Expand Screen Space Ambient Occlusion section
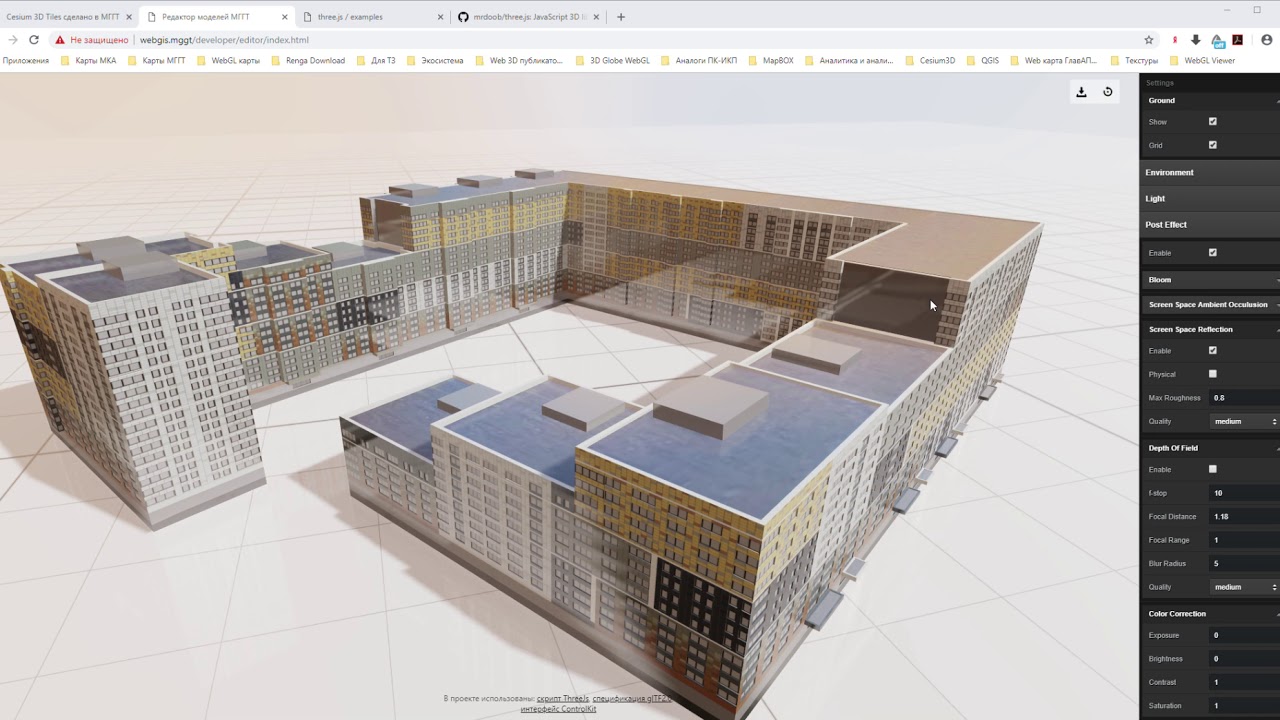This screenshot has width=1280, height=720. coord(1210,304)
